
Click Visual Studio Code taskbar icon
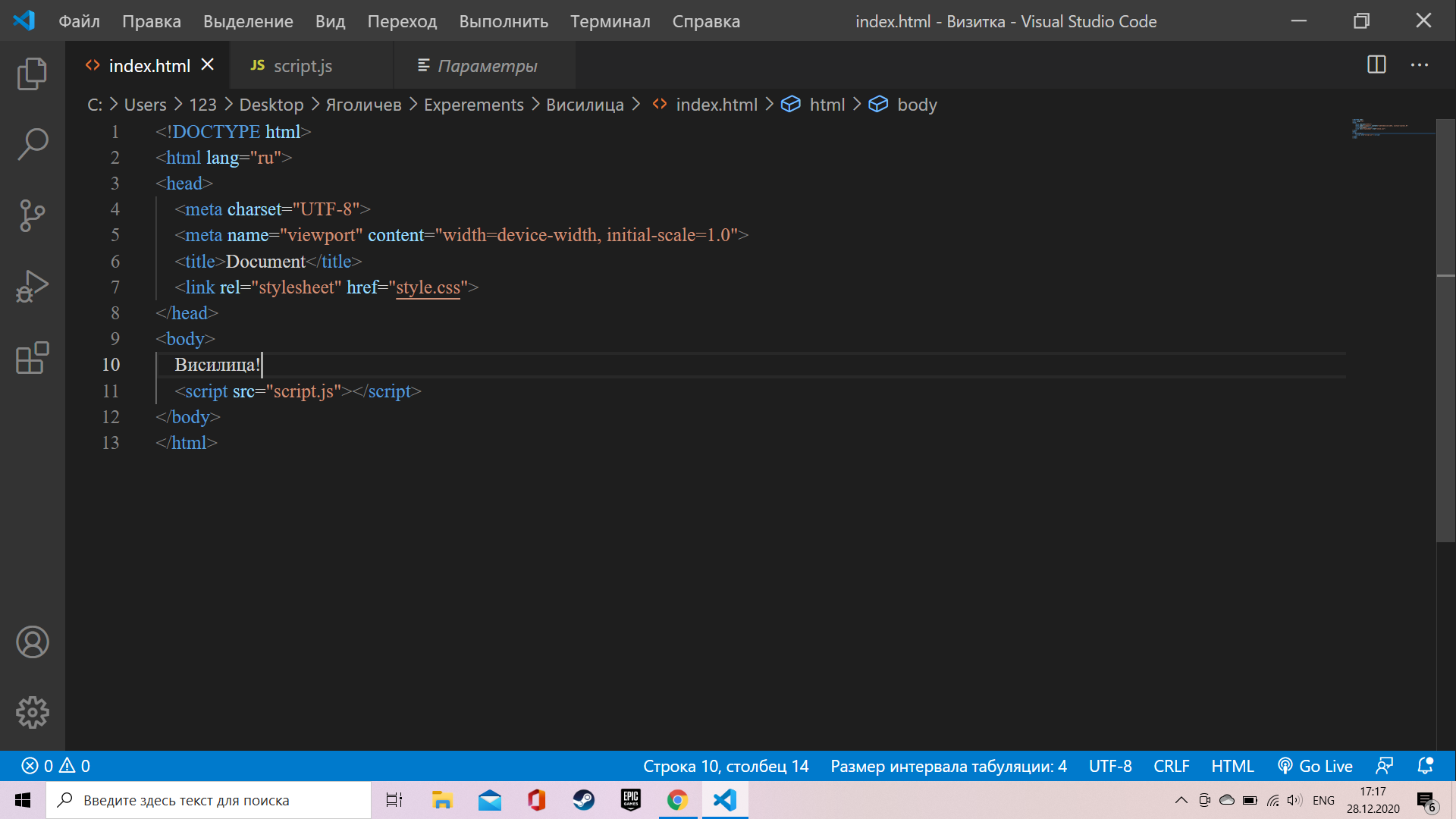tap(725, 800)
